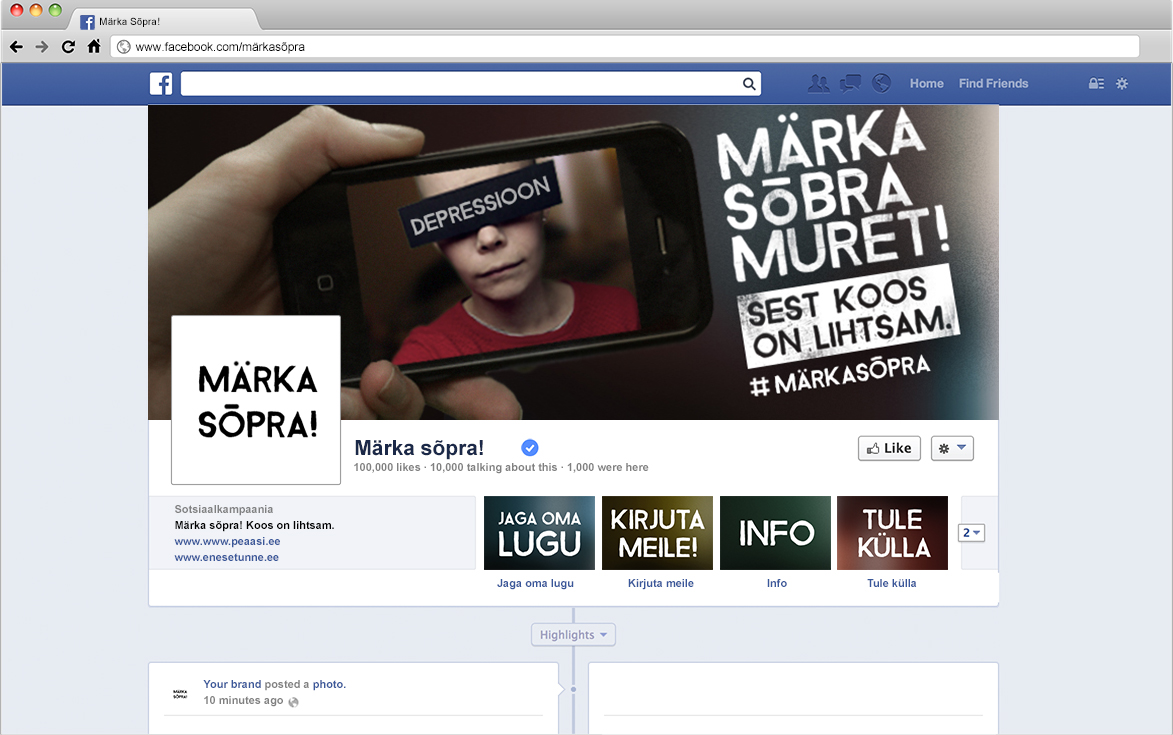Expand the Highlights dropdown
Screen dimensions: 1173x735
[x=573, y=635]
